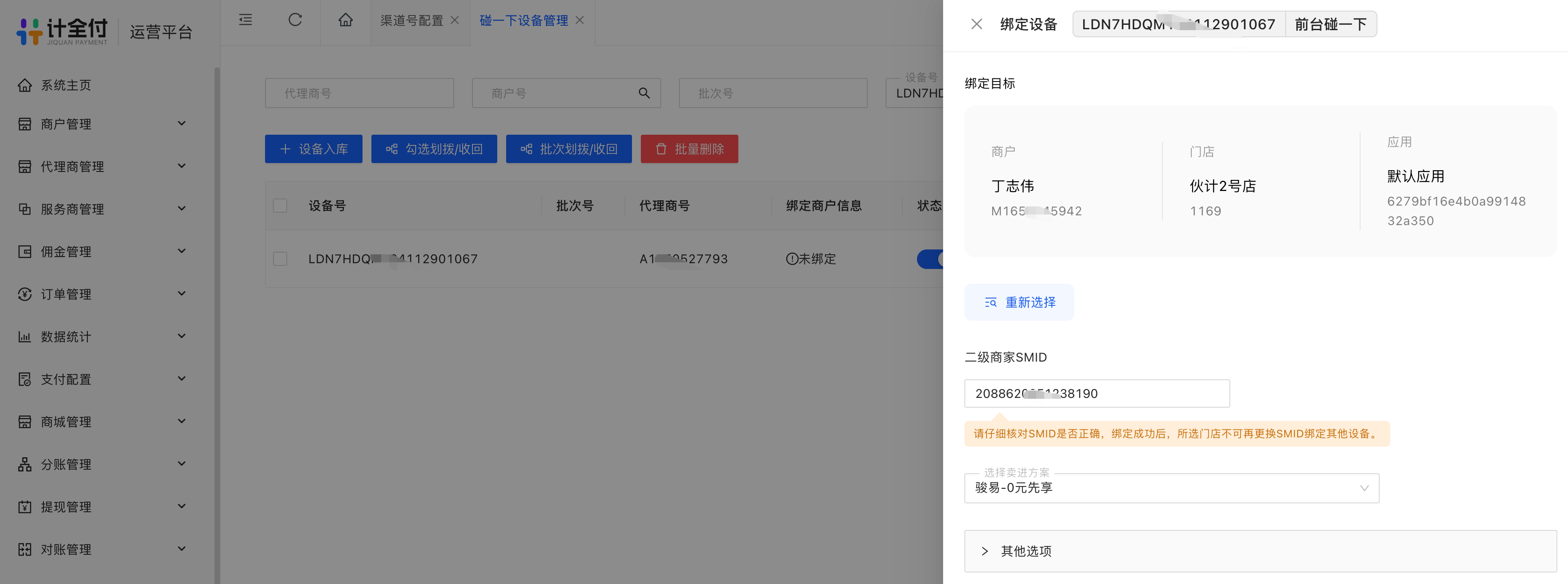Focus the 代理商号 input field
Screen dimensions: 1568x584
[x=359, y=93]
